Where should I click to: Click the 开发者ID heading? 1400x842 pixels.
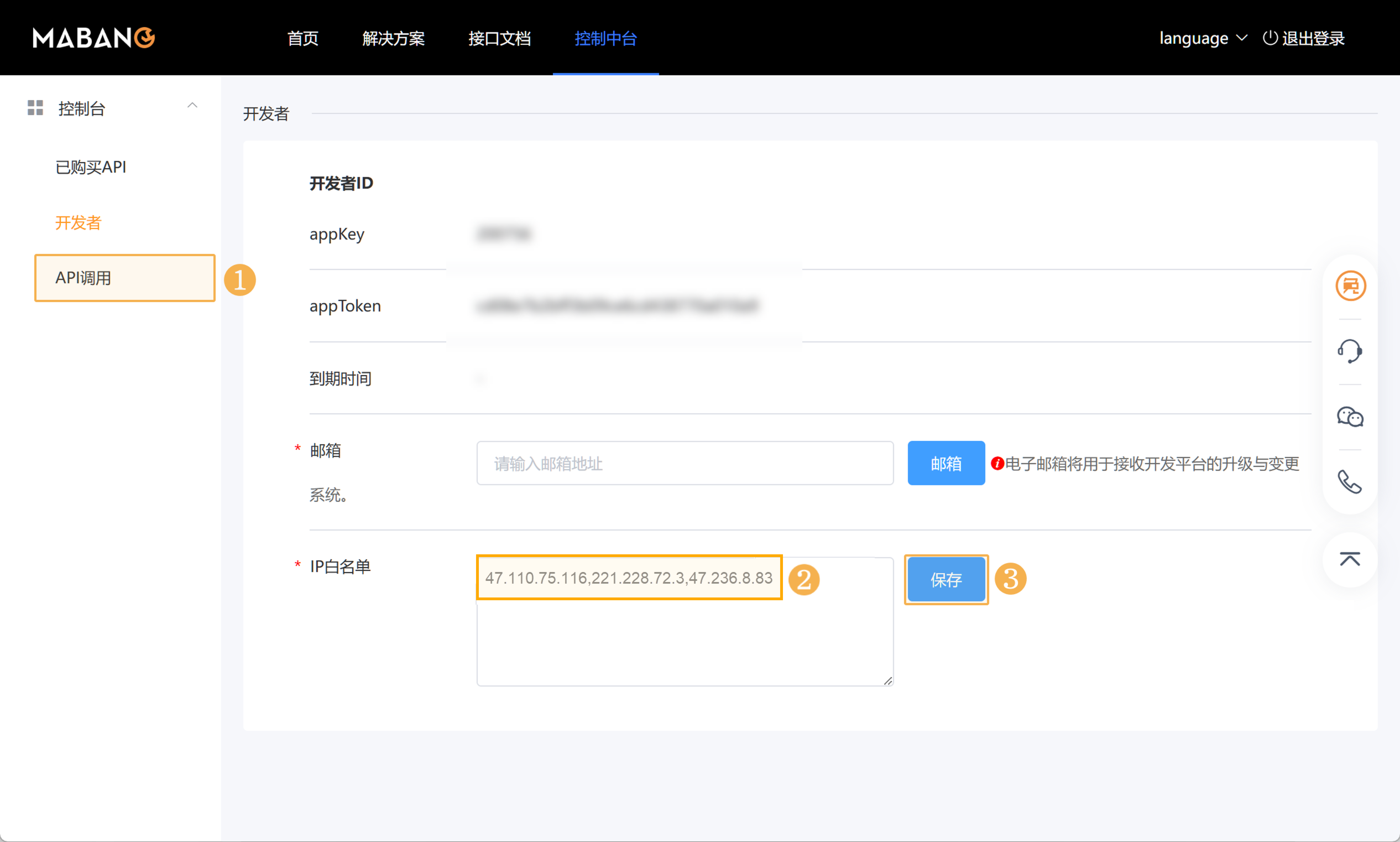point(341,183)
